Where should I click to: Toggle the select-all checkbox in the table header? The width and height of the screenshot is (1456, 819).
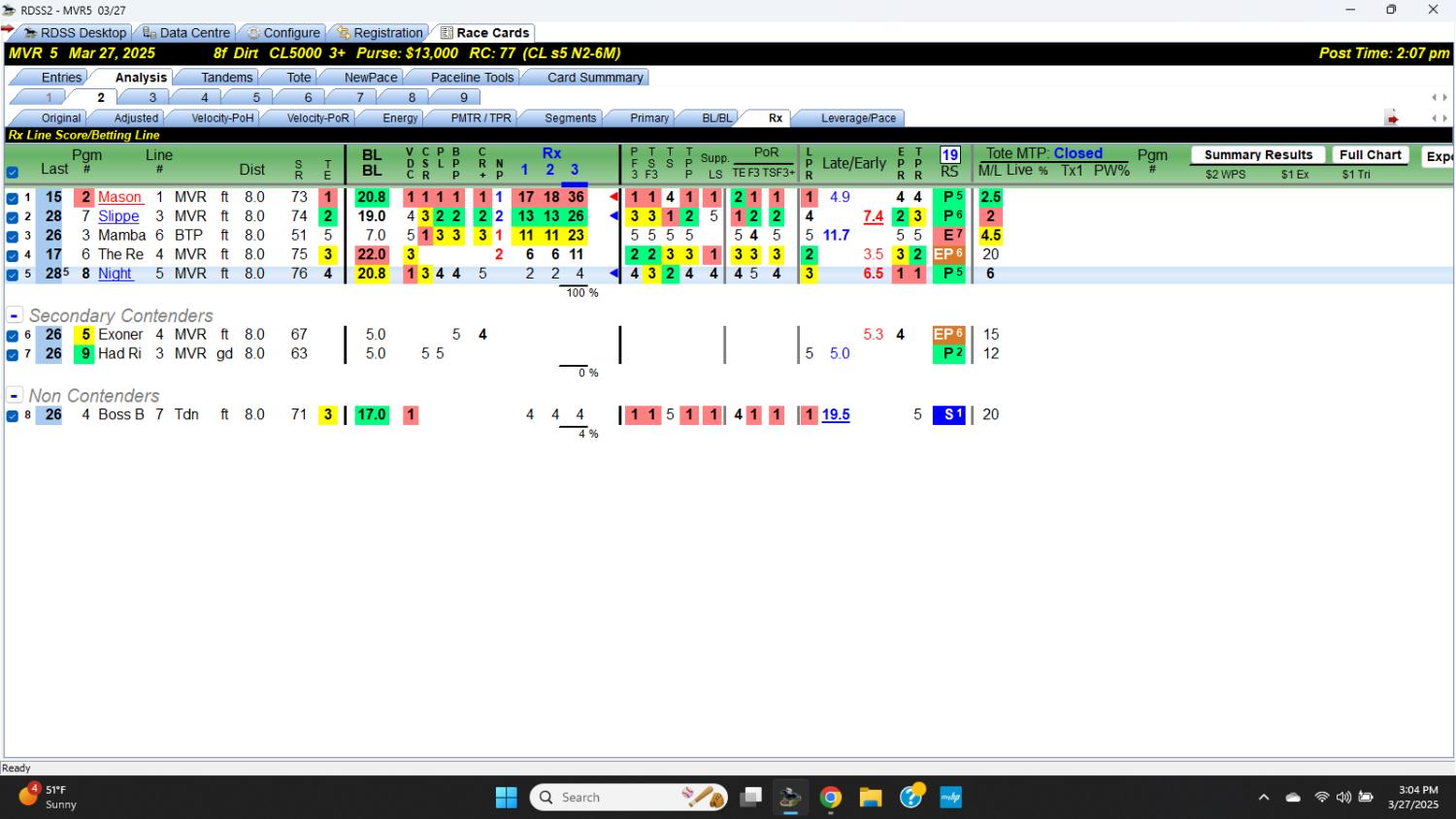(x=13, y=173)
